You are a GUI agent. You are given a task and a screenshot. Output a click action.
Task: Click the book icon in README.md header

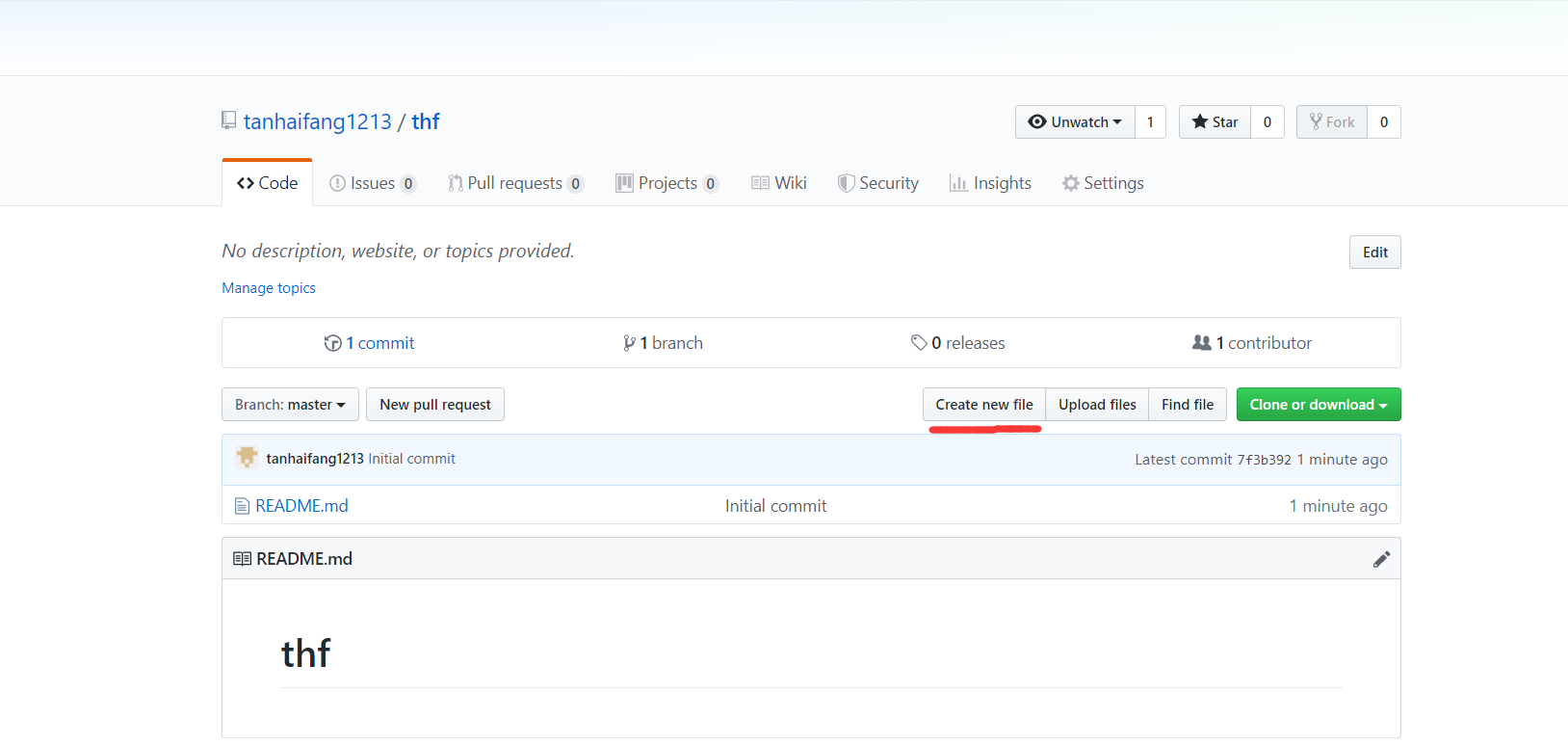tap(242, 559)
